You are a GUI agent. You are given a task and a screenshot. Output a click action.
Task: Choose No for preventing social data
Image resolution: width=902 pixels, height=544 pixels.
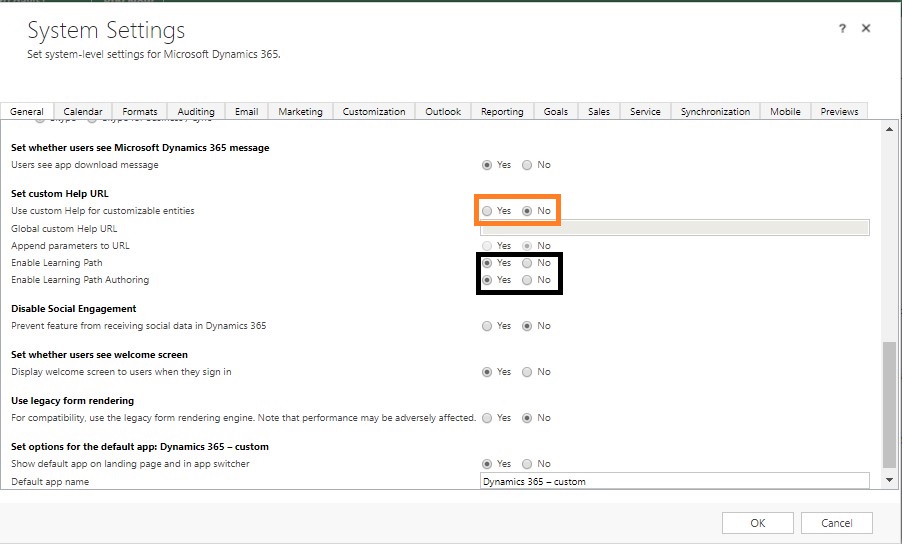(527, 326)
